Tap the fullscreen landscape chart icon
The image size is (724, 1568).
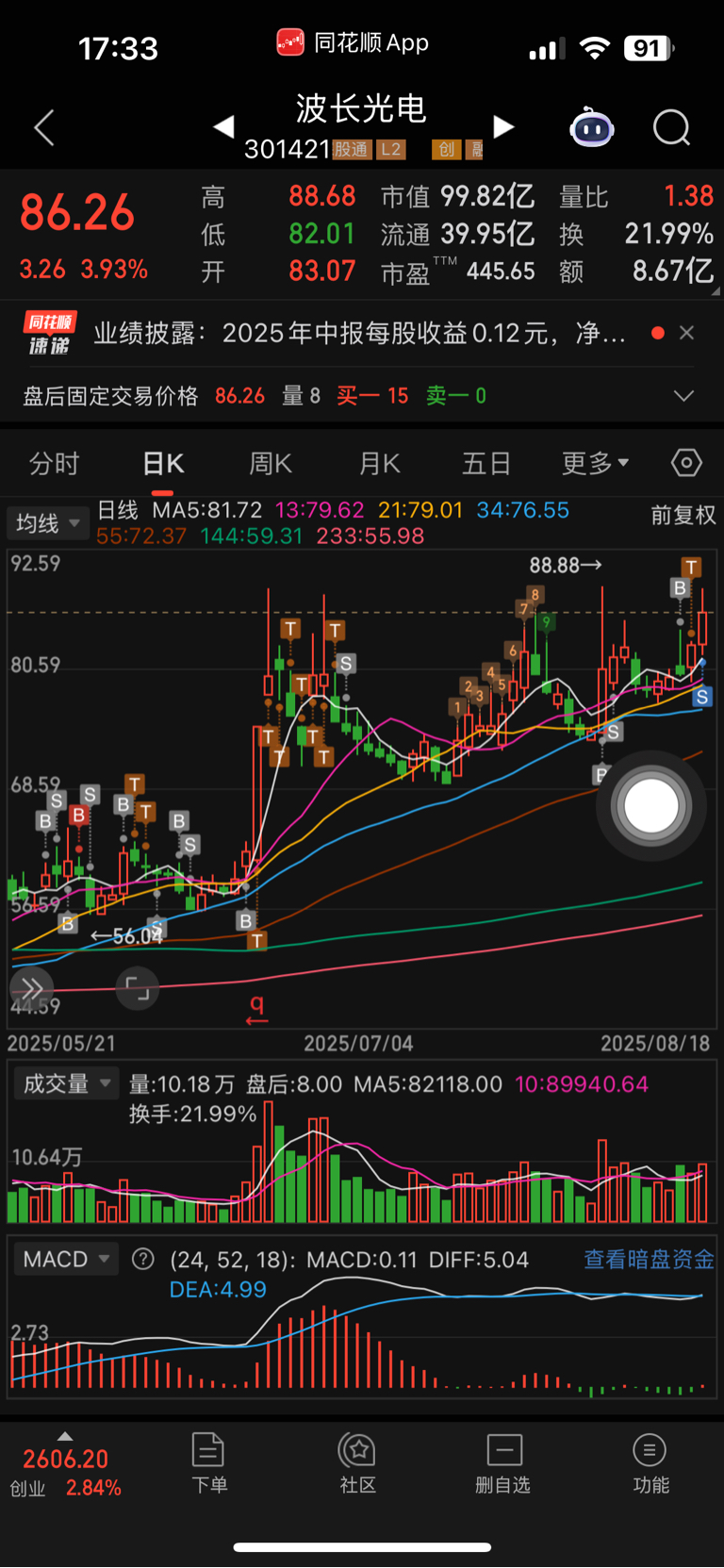pos(138,988)
